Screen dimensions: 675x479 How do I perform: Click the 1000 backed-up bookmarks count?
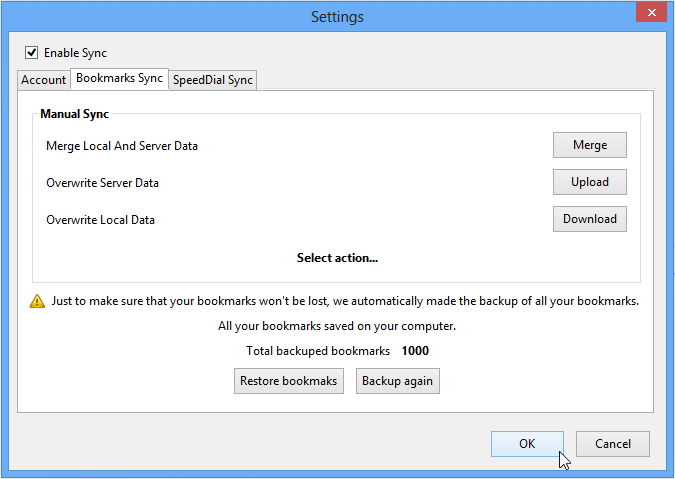tap(415, 351)
